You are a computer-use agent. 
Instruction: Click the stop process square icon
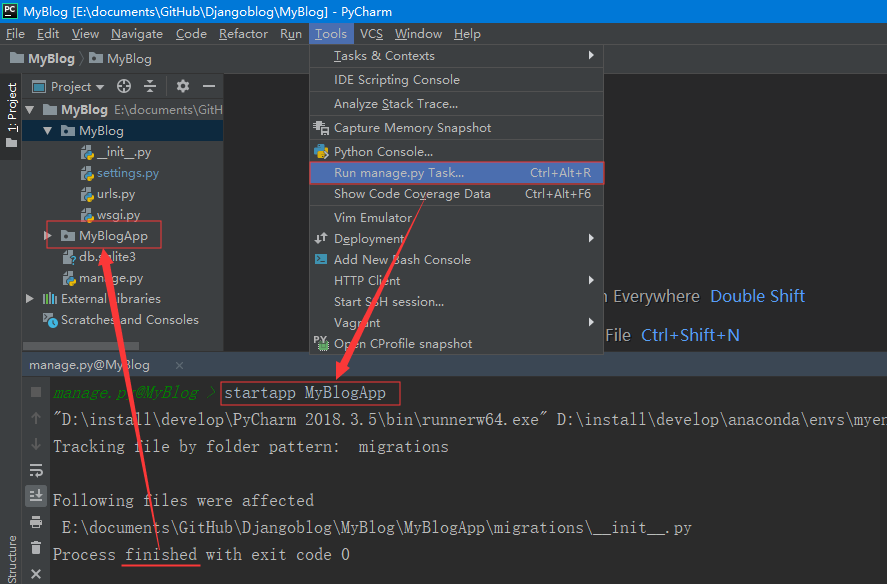pyautogui.click(x=36, y=392)
